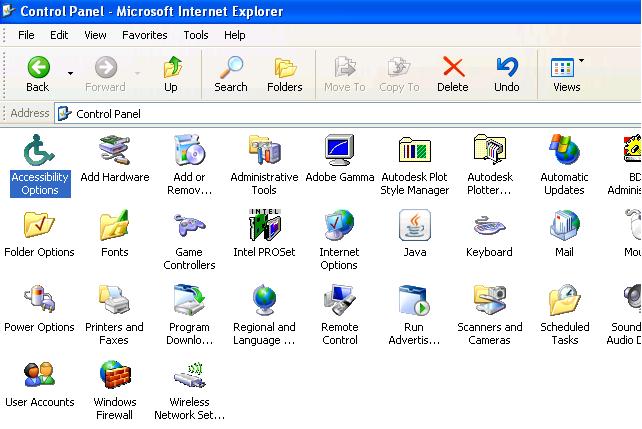Image resolution: width=642 pixels, height=429 pixels.
Task: Open Autodesk Plotter Manager icon
Action: click(x=490, y=150)
